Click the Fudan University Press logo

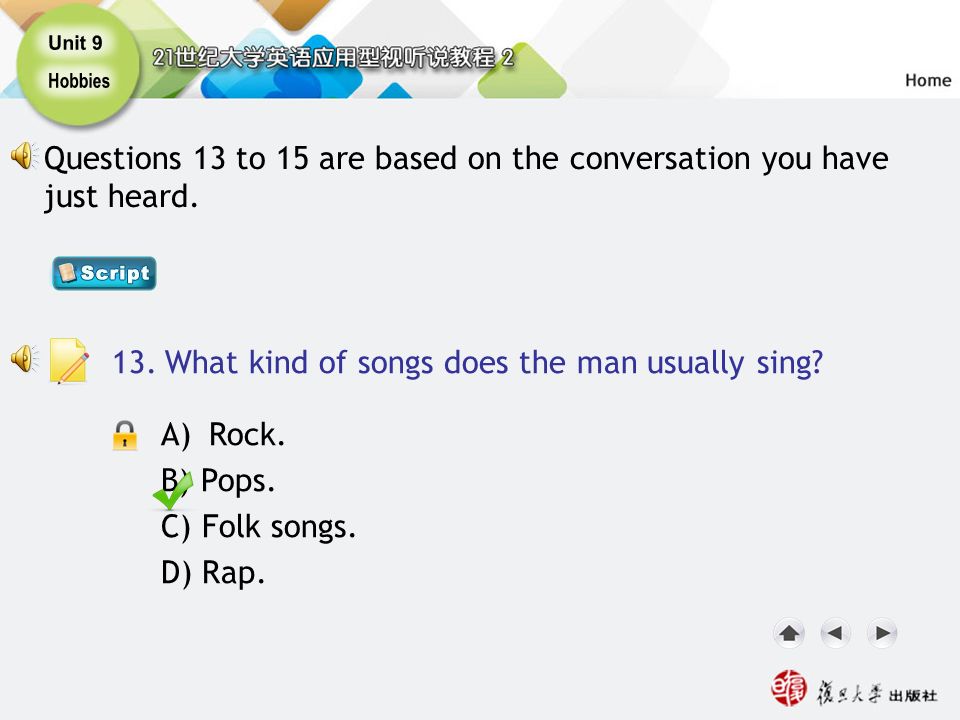[854, 689]
